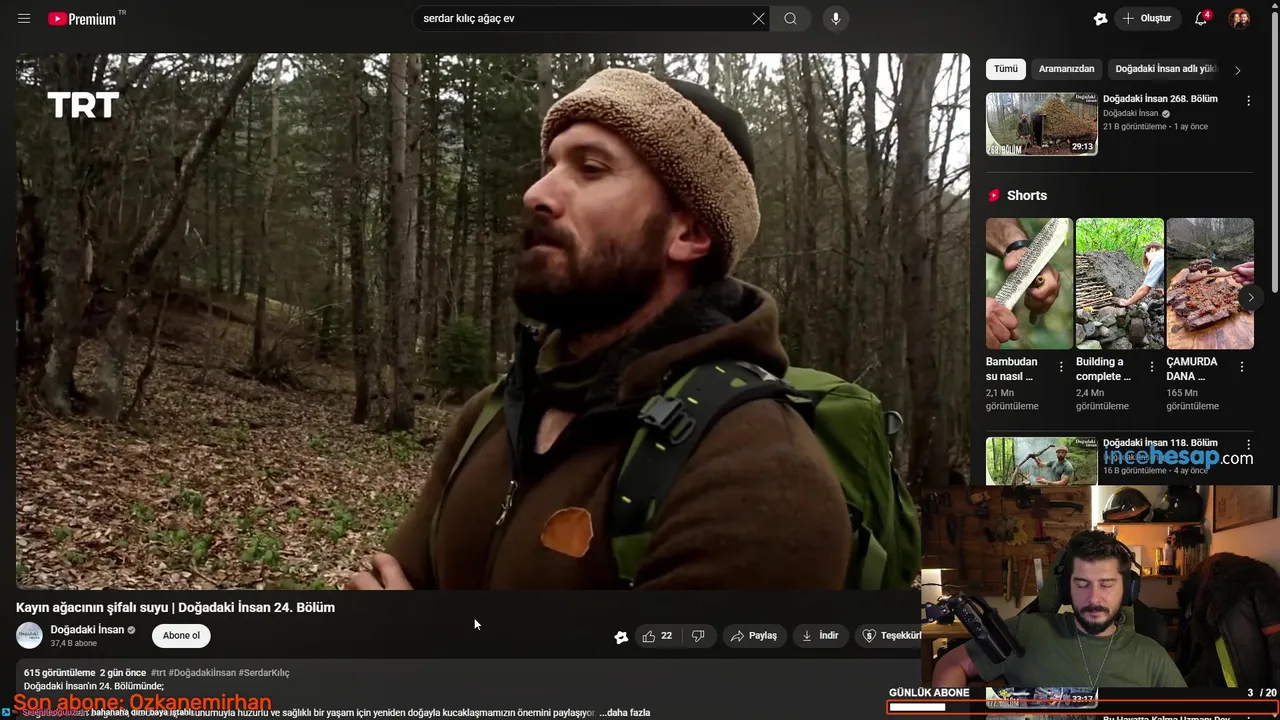Share the video via Paylaş
The width and height of the screenshot is (1280, 720).
tap(754, 636)
